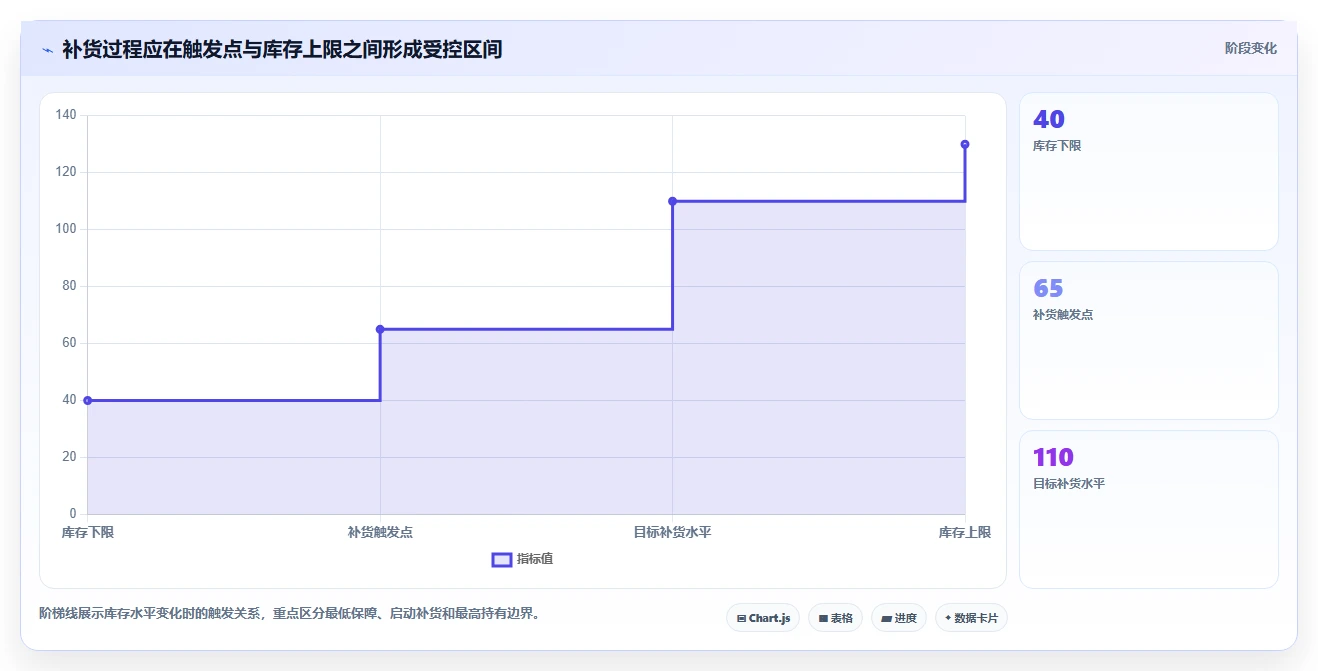Open the 数据卡片 chip
The width and height of the screenshot is (1318, 671).
coord(971,618)
